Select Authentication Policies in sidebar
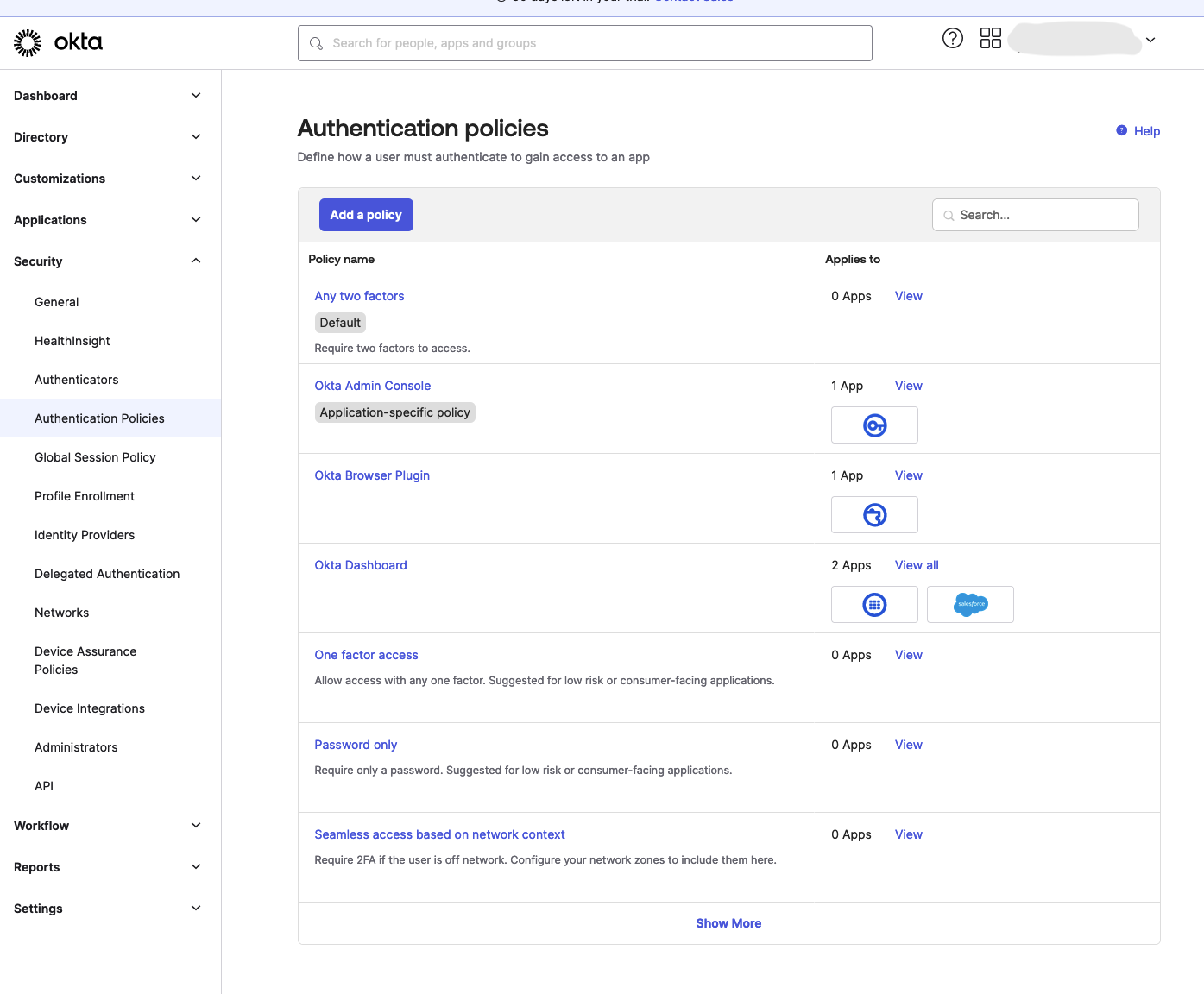This screenshot has width=1204, height=994. pyautogui.click(x=110, y=418)
